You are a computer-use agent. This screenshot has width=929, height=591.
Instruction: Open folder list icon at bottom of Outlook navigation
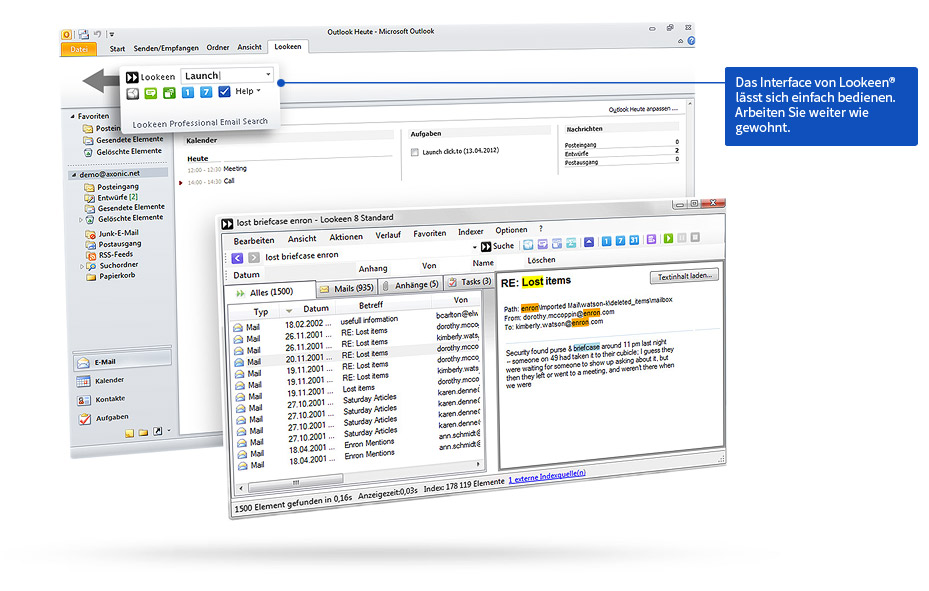[x=143, y=432]
